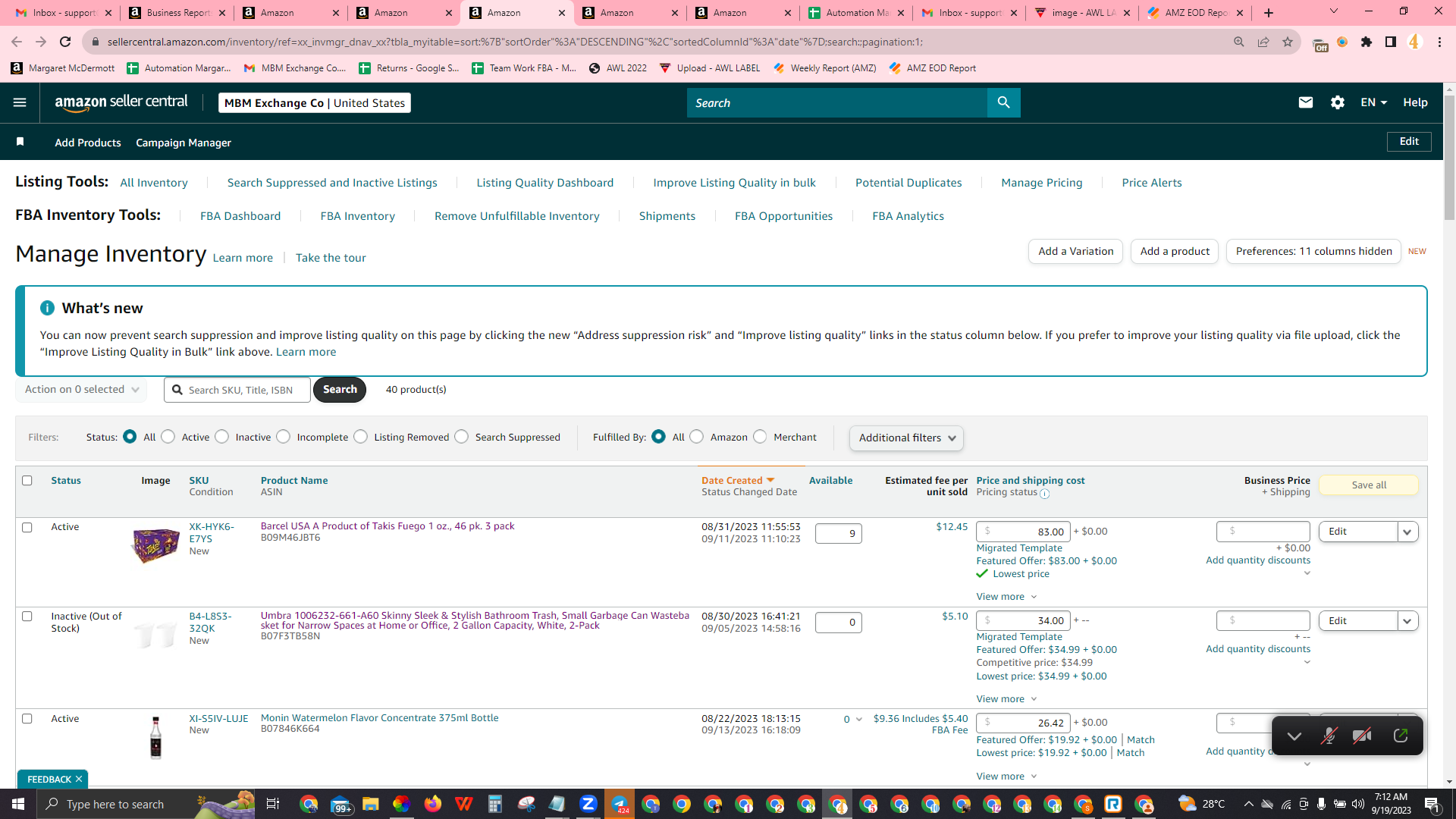1456x819 pixels.
Task: Click the share page icon in address bar
Action: click(x=1263, y=42)
